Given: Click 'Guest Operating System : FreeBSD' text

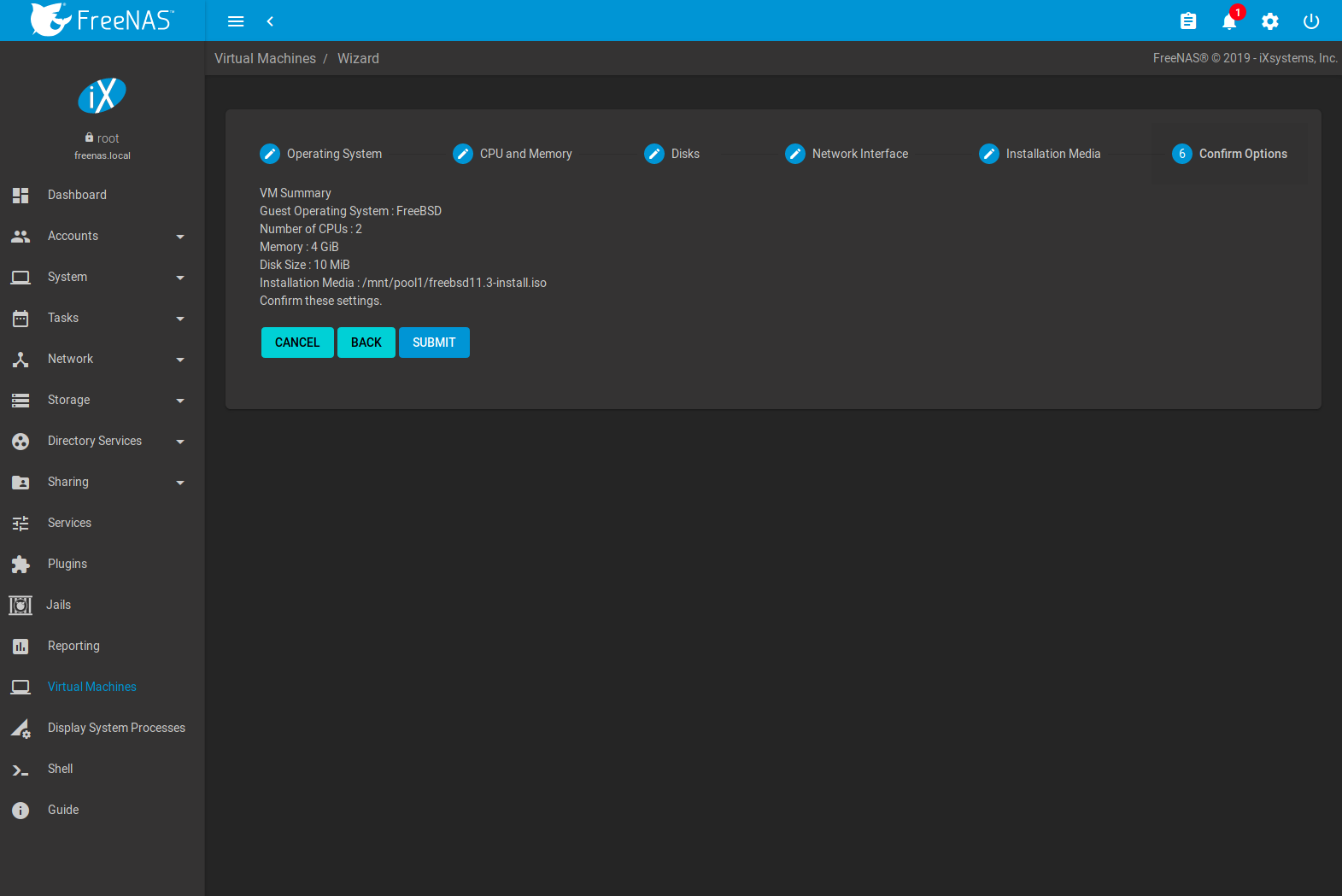Looking at the screenshot, I should pyautogui.click(x=350, y=211).
